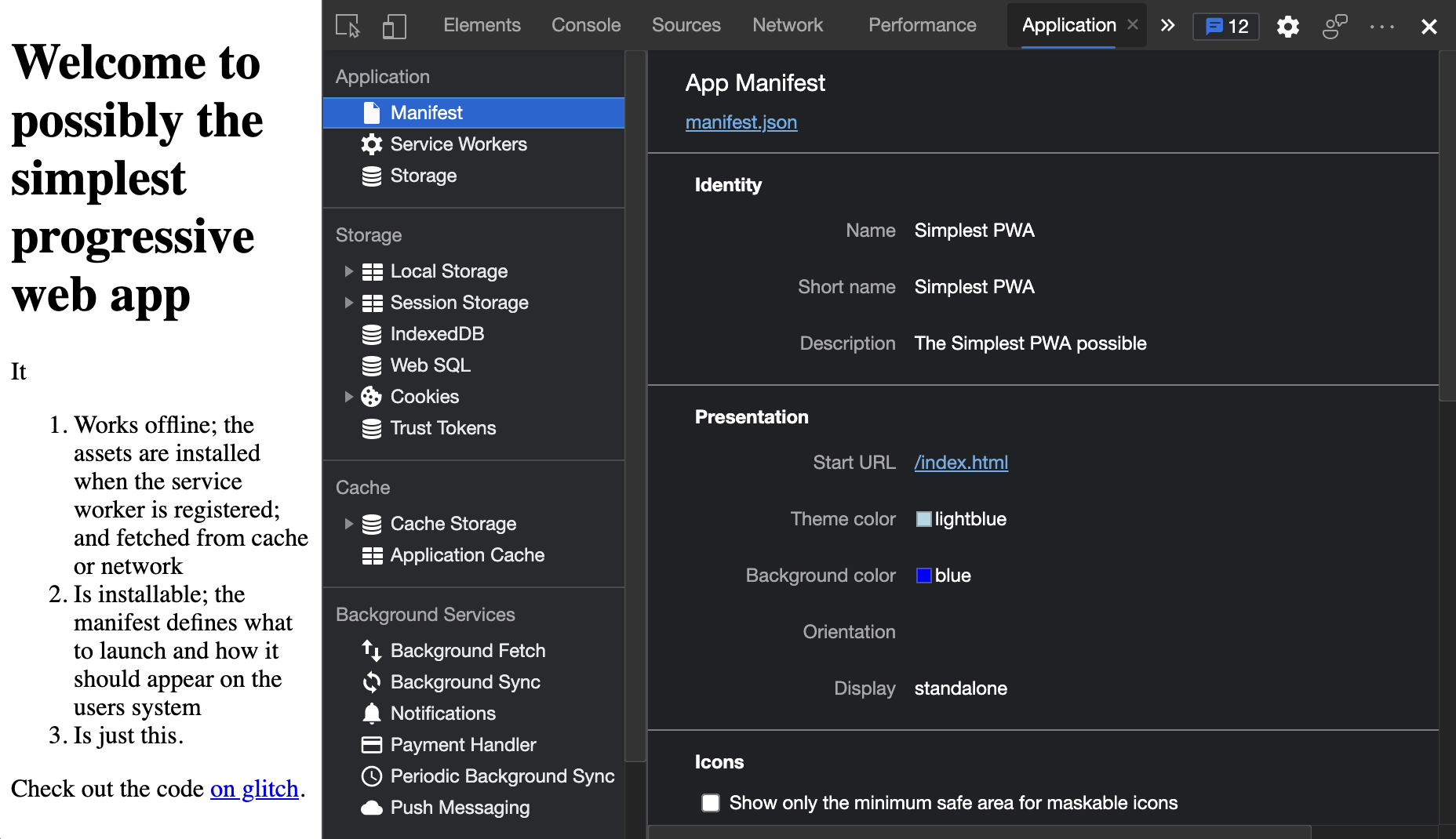
Task: Click the lightblue theme color swatch
Action: click(924, 519)
